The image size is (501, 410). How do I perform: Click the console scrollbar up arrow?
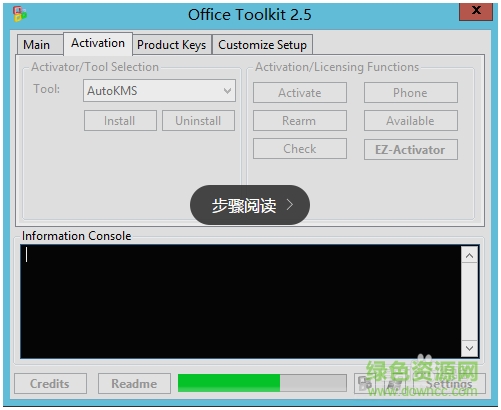click(x=470, y=255)
